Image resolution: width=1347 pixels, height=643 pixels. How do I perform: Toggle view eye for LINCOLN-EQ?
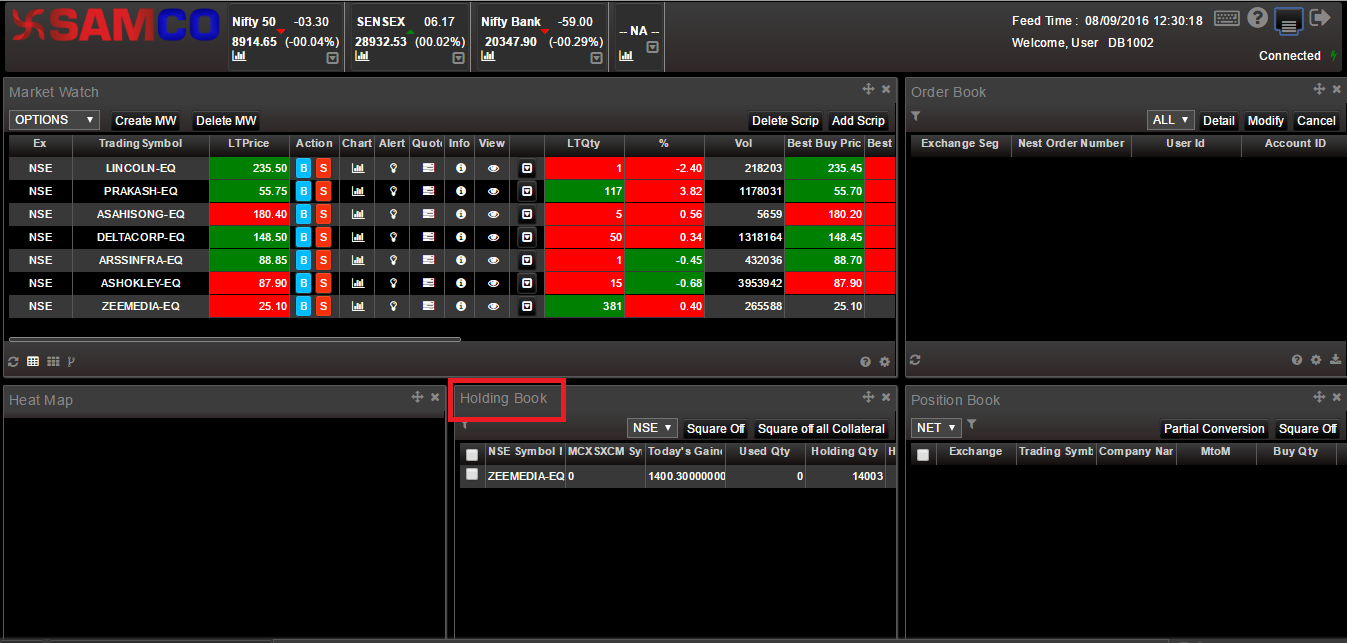[493, 168]
